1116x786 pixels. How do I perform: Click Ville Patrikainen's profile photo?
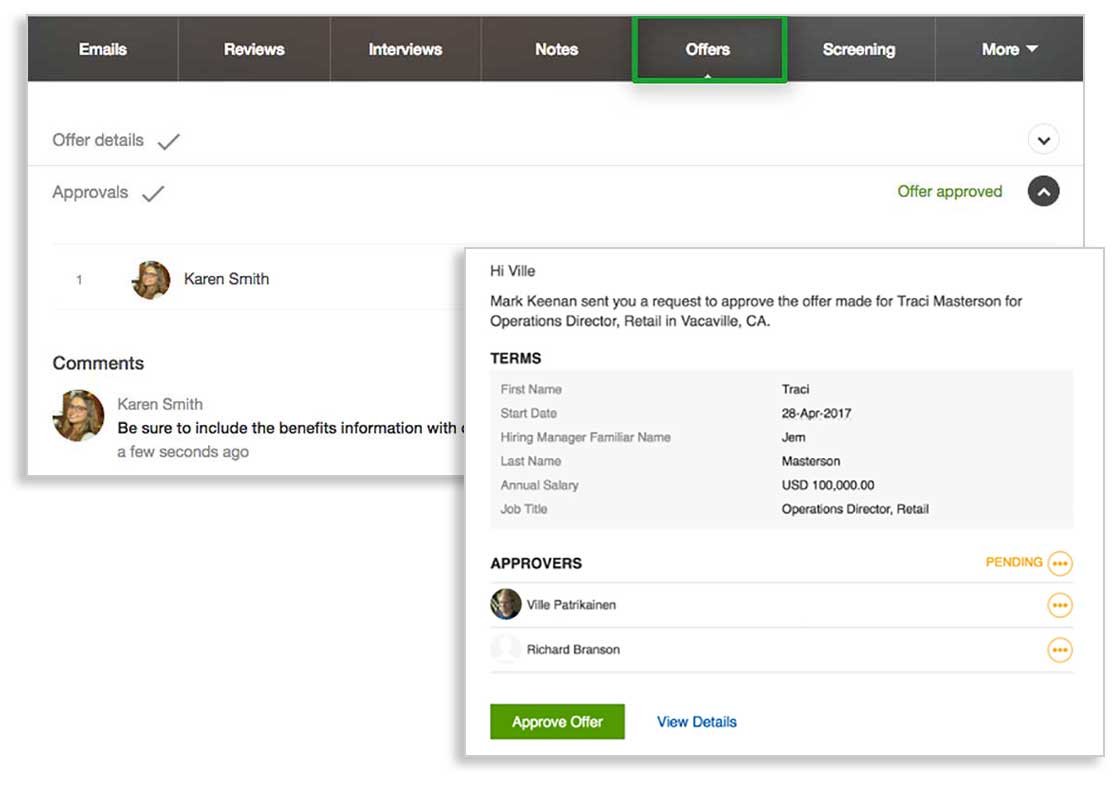(x=506, y=605)
